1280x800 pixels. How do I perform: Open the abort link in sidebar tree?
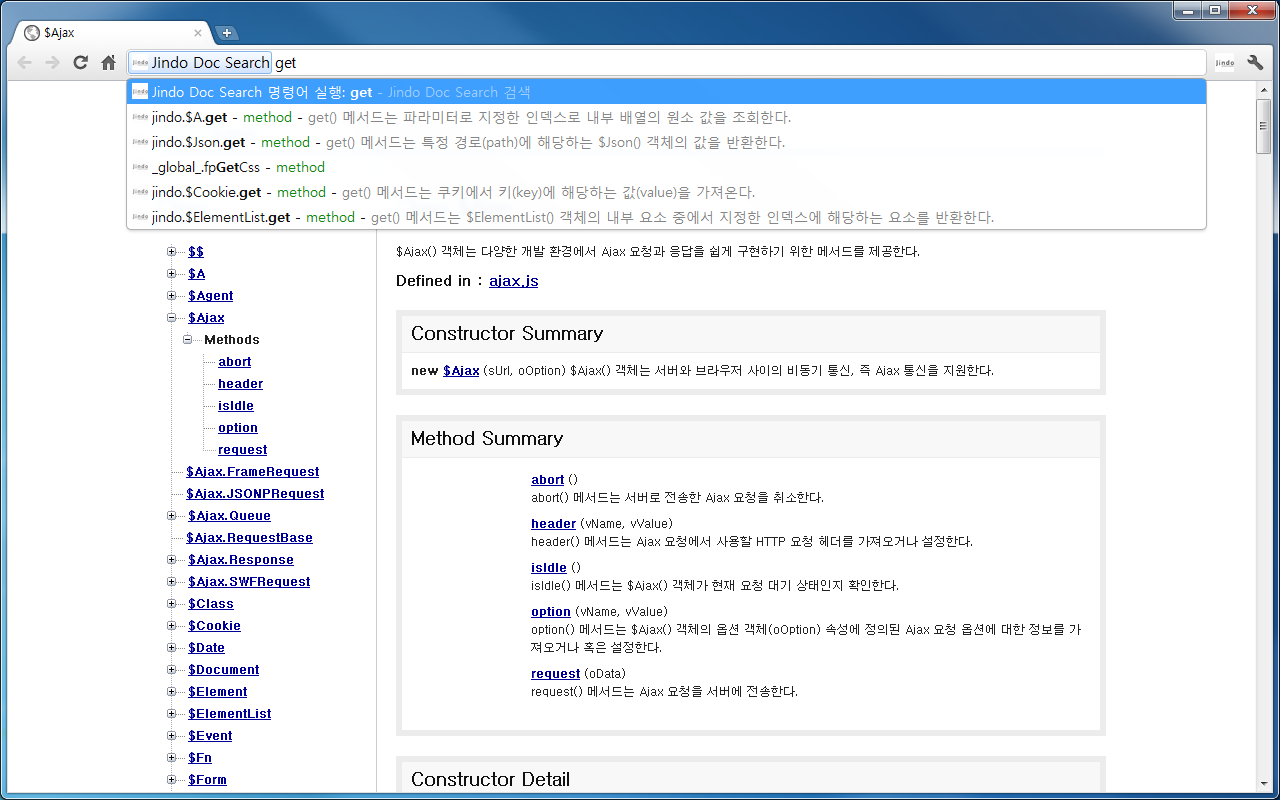coord(235,362)
